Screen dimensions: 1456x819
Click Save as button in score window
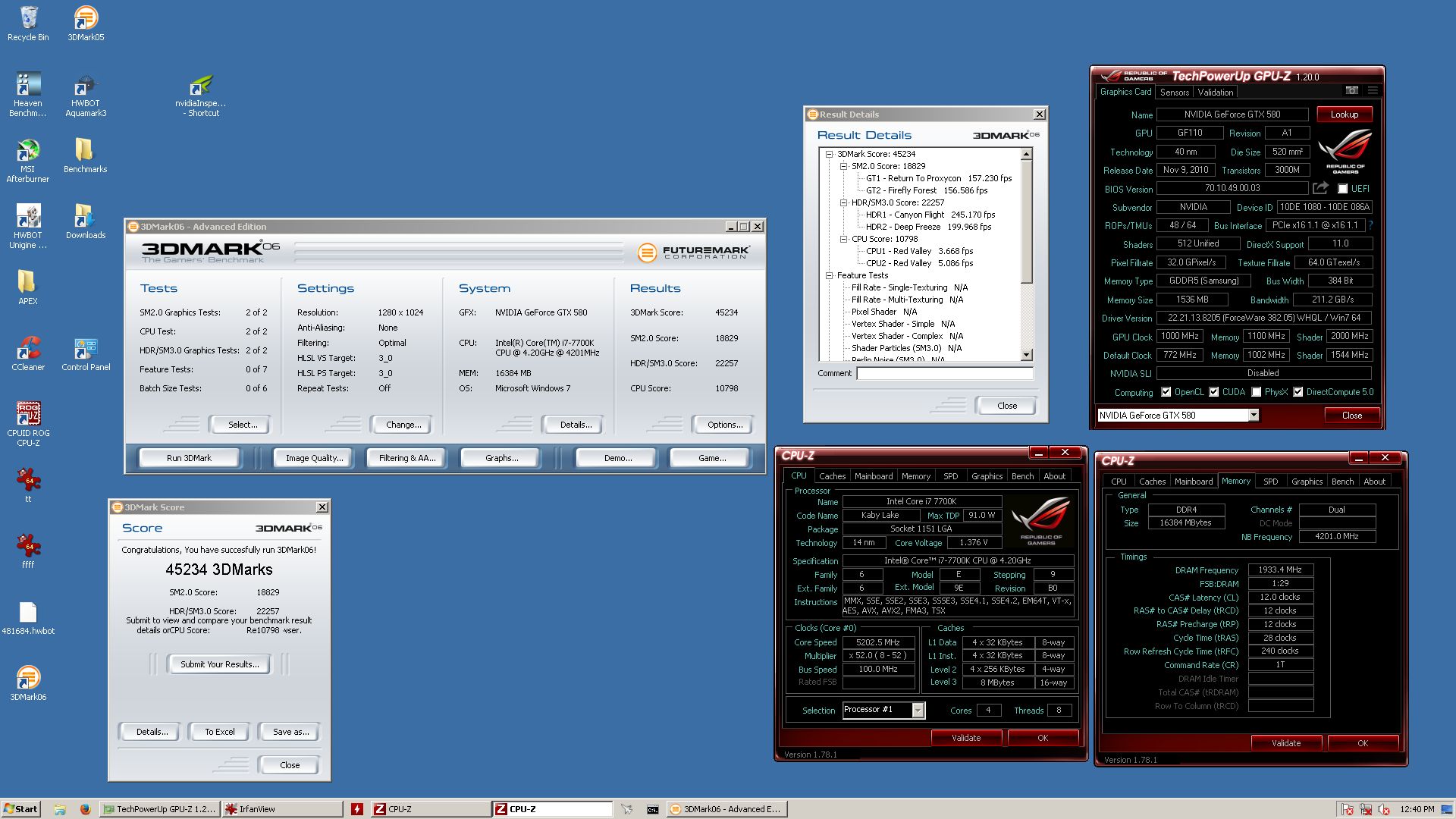[x=290, y=732]
